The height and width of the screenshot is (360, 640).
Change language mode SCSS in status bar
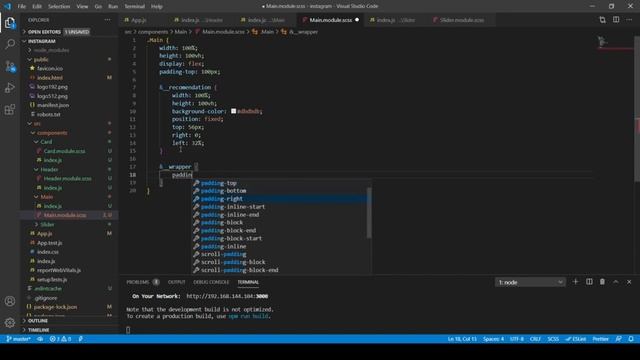pos(553,339)
